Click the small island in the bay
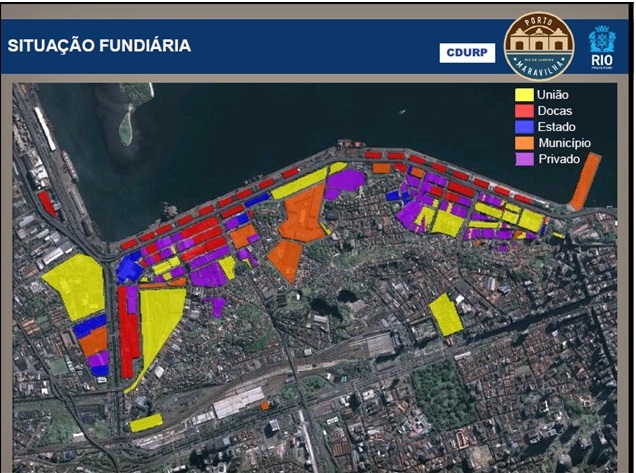 [126, 126]
